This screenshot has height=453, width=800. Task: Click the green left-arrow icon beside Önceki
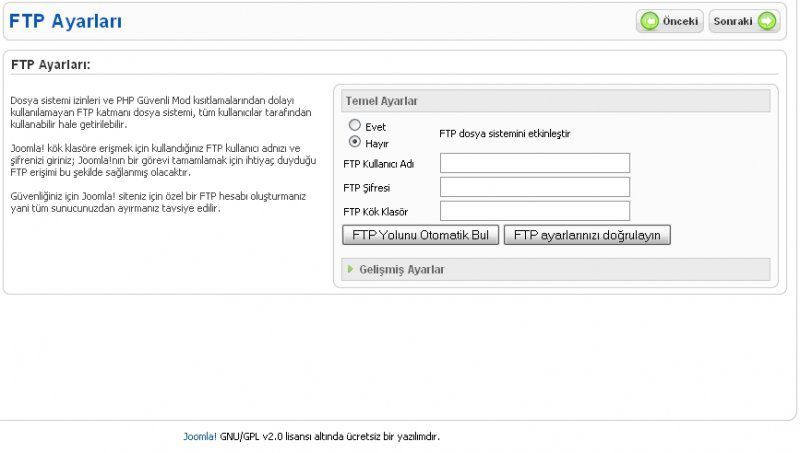click(650, 21)
